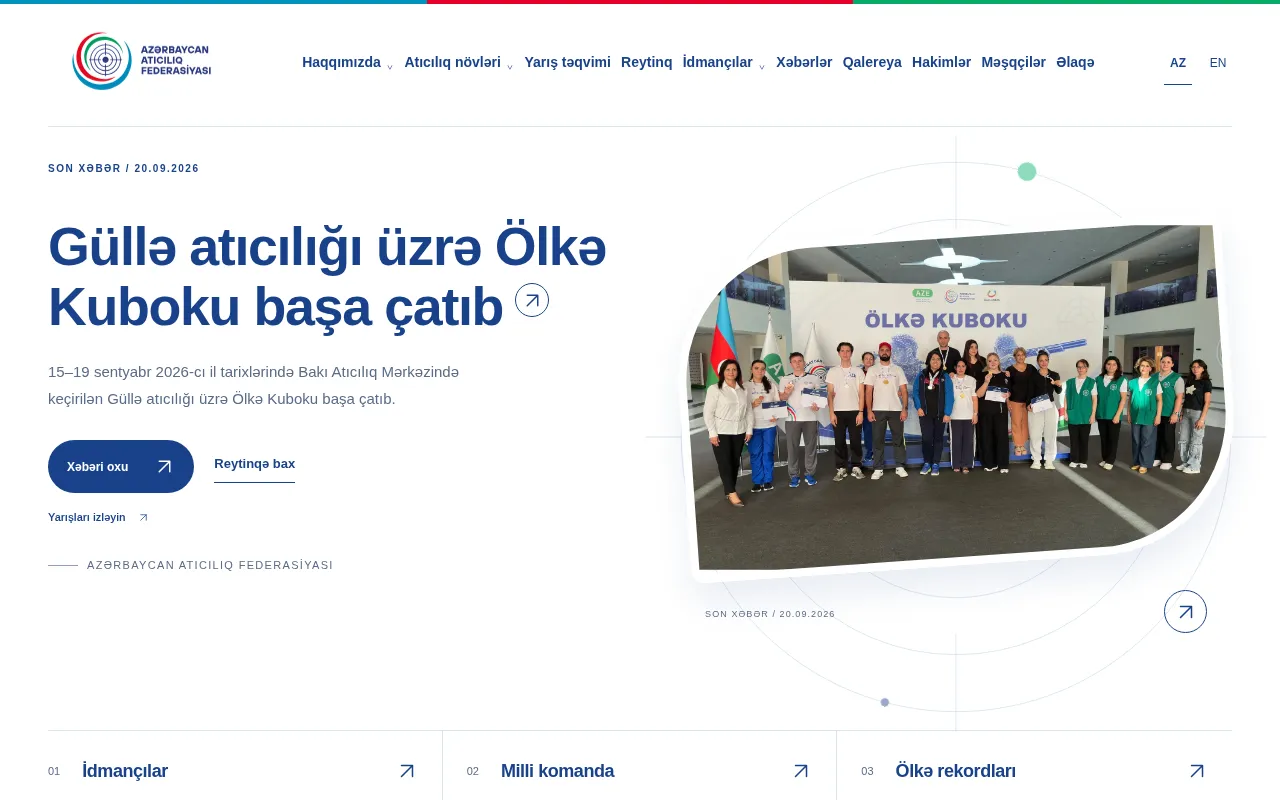Click the SON XƏBƏR / 20.09.2026 label above headline
The height and width of the screenshot is (800, 1280).
(124, 169)
